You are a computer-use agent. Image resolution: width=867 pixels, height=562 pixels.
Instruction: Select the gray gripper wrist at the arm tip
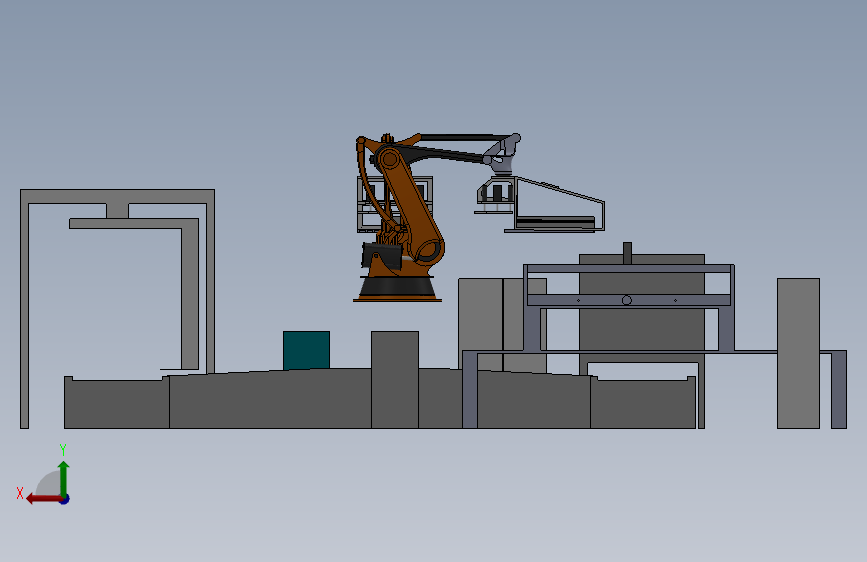(x=503, y=153)
